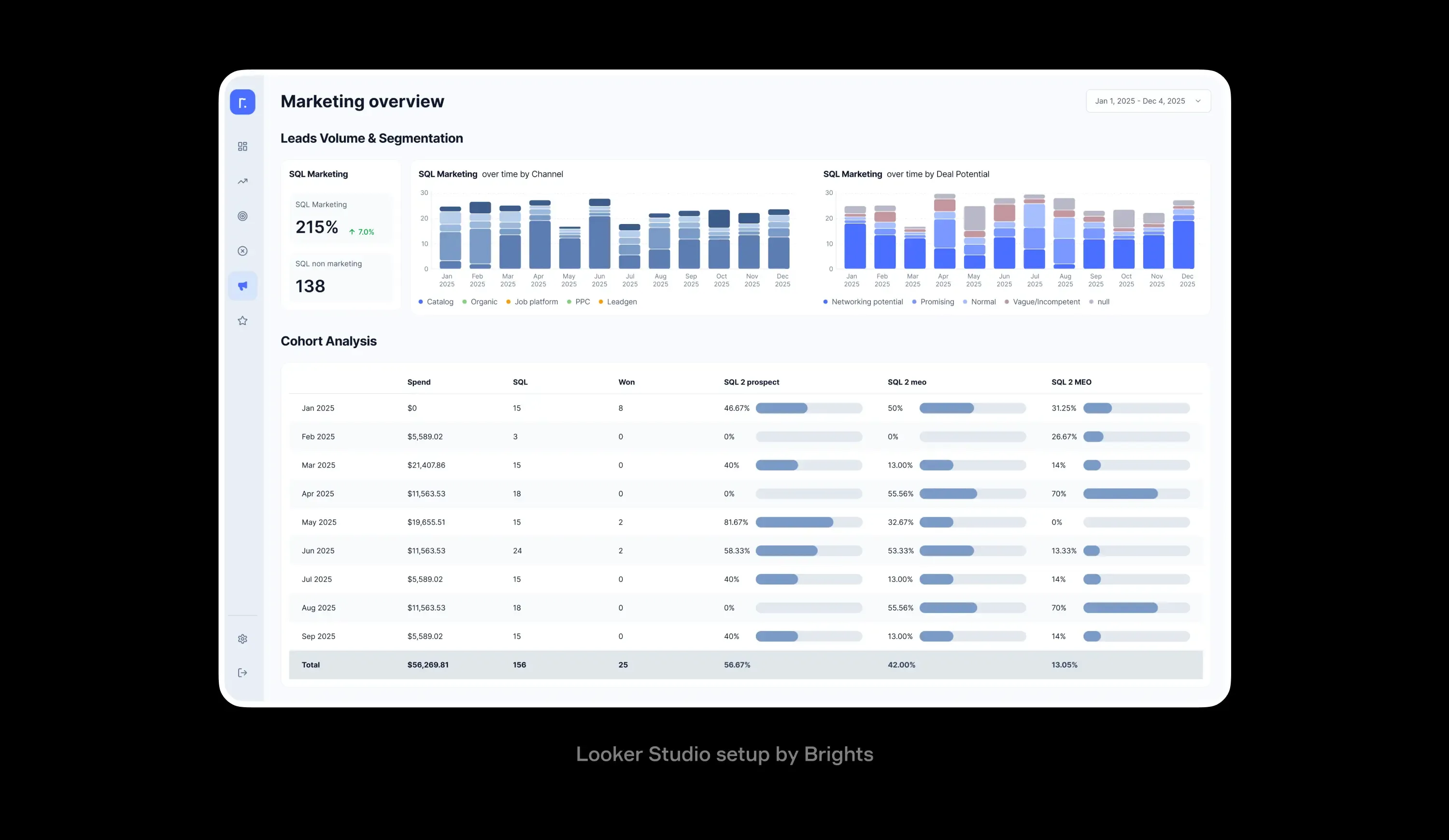1449x840 pixels.
Task: Open the settings gear icon
Action: pyautogui.click(x=242, y=639)
